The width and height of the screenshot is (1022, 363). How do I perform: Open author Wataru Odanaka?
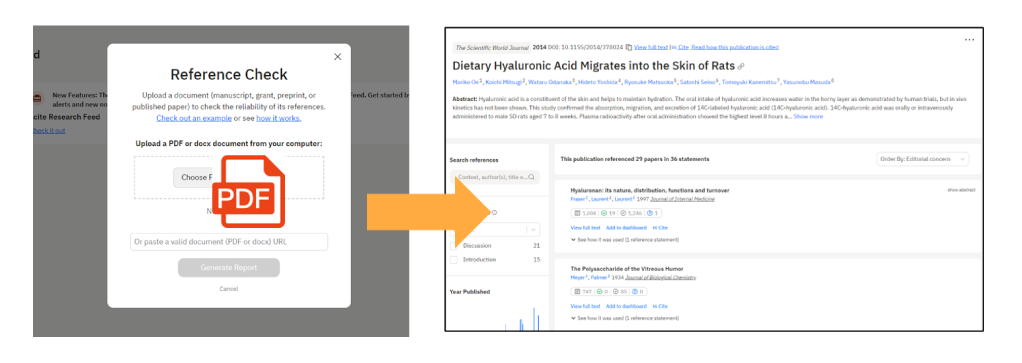coord(551,82)
